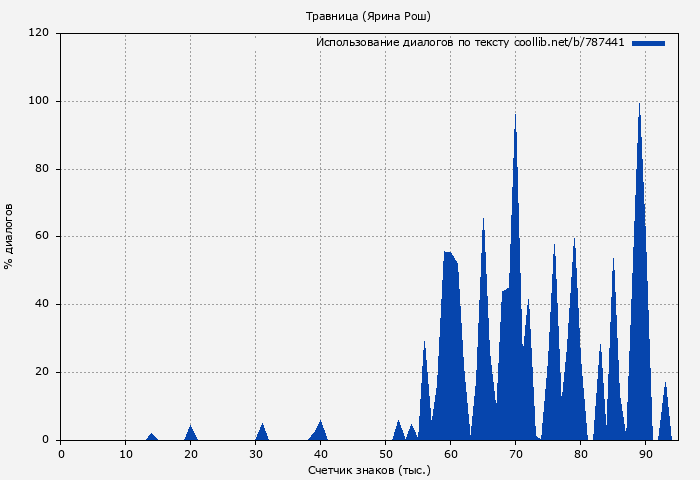Click the 100 tick on the y-axis

(39, 101)
